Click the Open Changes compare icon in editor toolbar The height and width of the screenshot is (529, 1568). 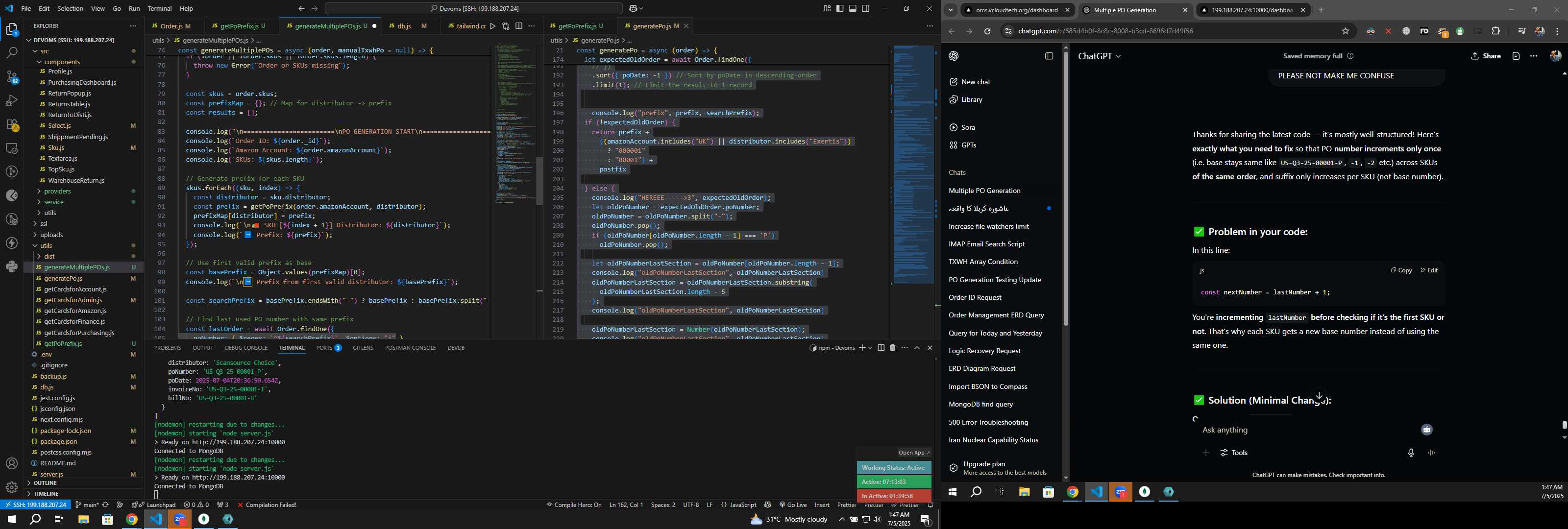point(506,26)
